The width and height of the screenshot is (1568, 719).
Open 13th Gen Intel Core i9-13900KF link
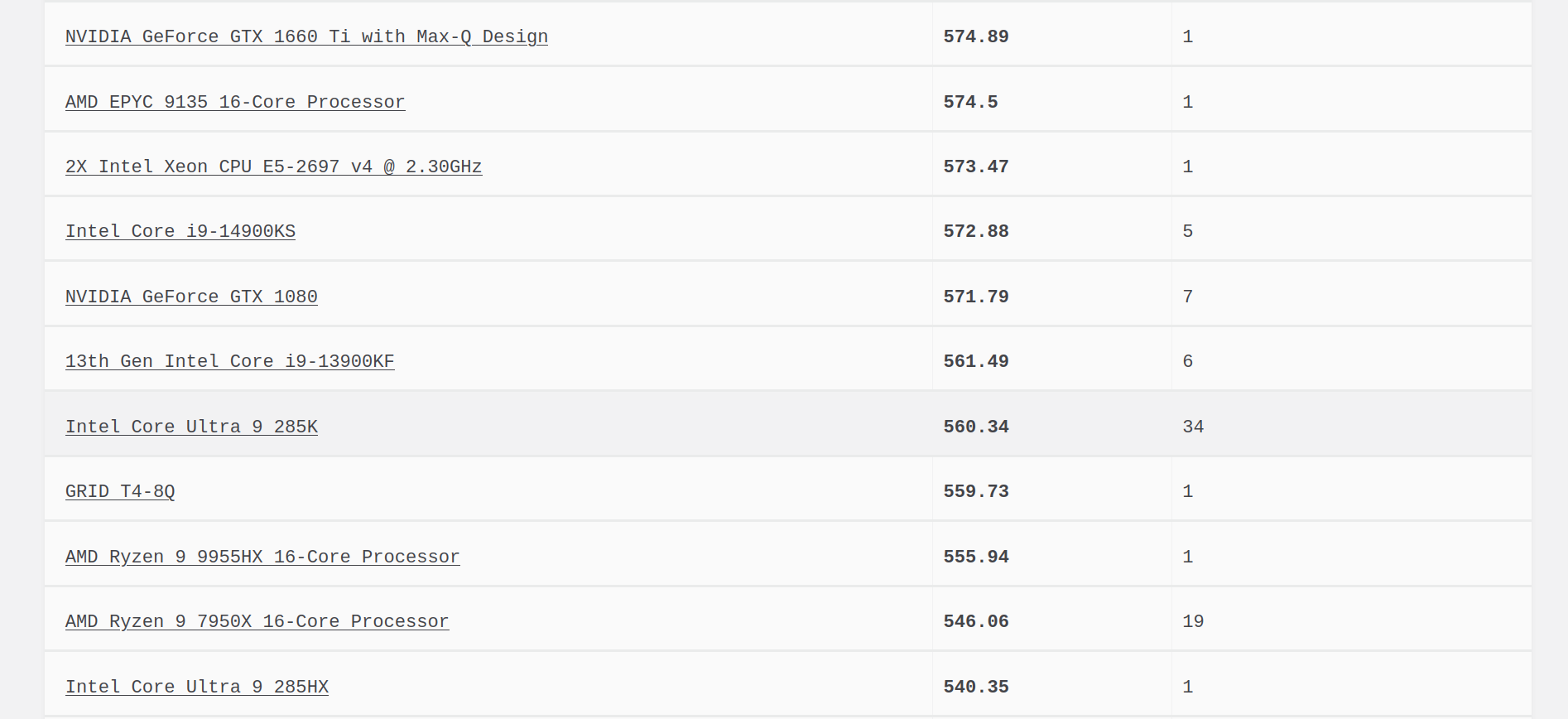pyautogui.click(x=229, y=361)
